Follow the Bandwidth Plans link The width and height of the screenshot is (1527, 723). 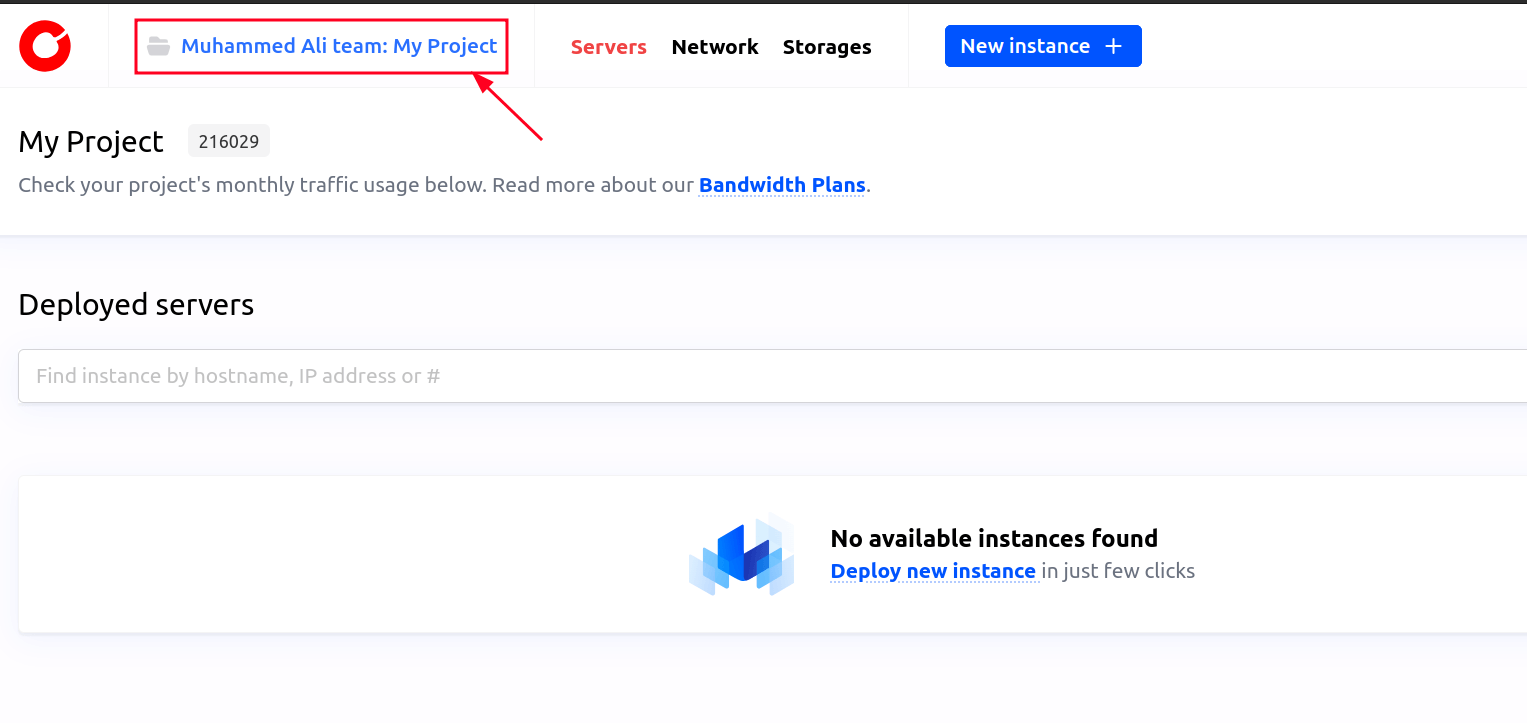pyautogui.click(x=781, y=185)
